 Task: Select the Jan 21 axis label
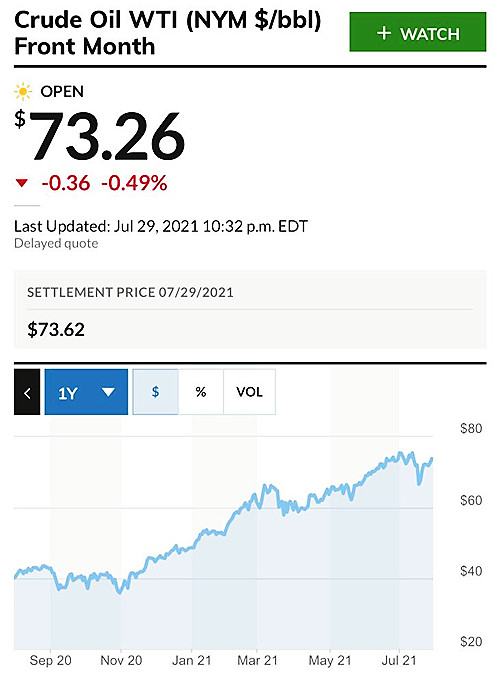(192, 661)
